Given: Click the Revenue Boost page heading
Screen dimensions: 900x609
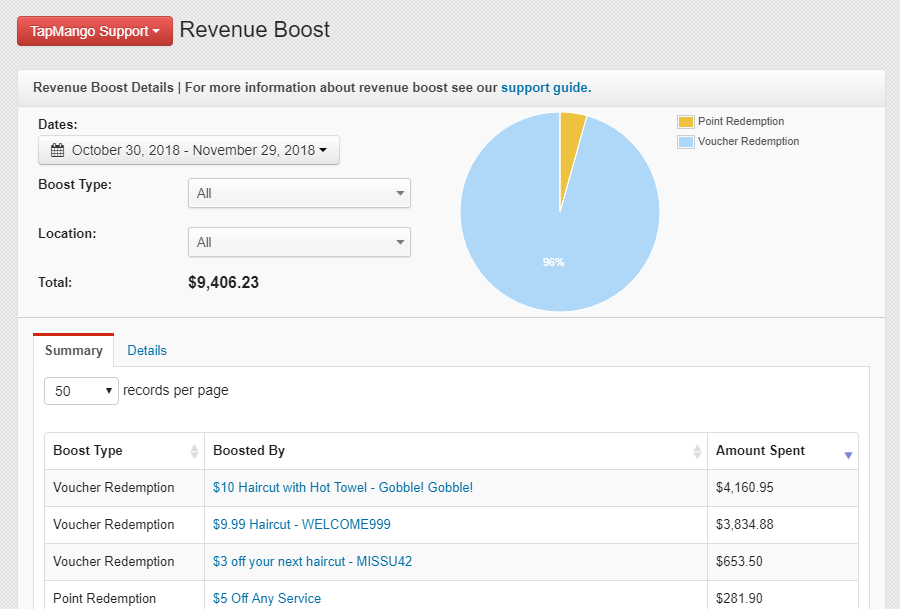Looking at the screenshot, I should click(x=255, y=30).
